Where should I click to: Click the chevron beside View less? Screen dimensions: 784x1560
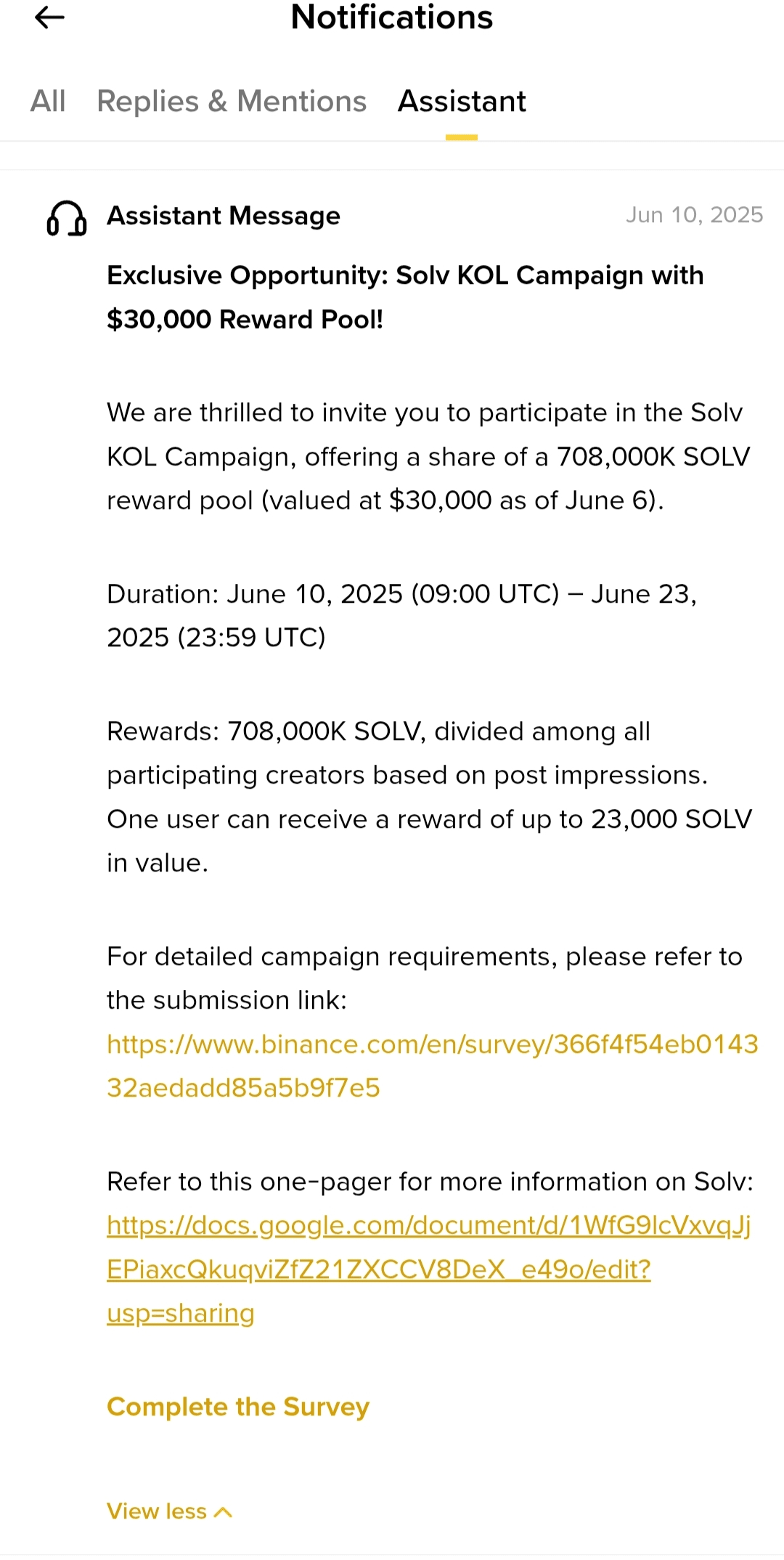(224, 1512)
